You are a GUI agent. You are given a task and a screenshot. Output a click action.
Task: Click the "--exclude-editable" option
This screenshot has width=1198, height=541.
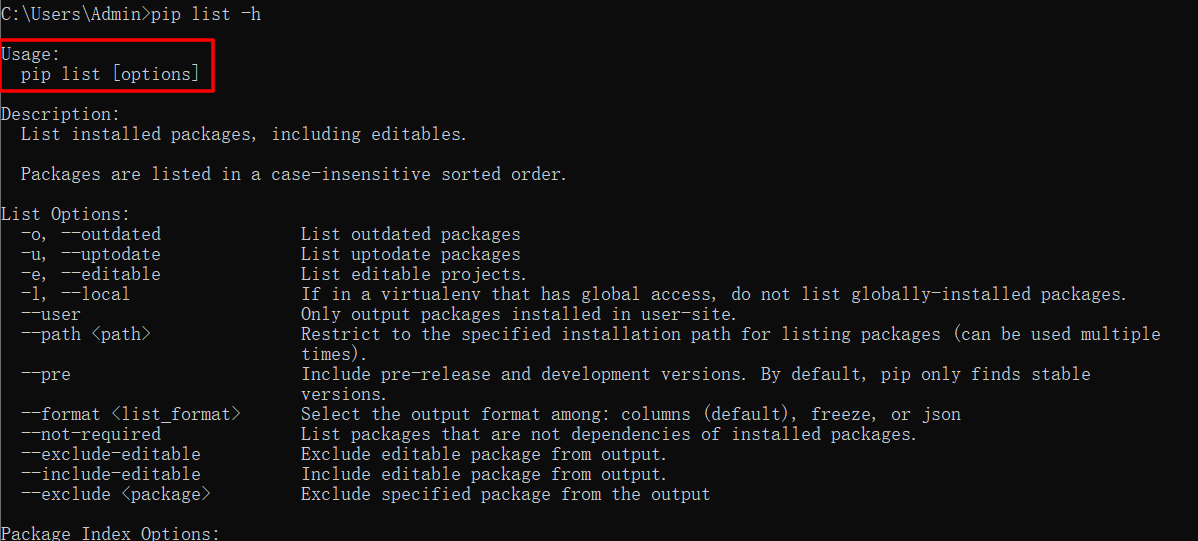click(x=110, y=454)
